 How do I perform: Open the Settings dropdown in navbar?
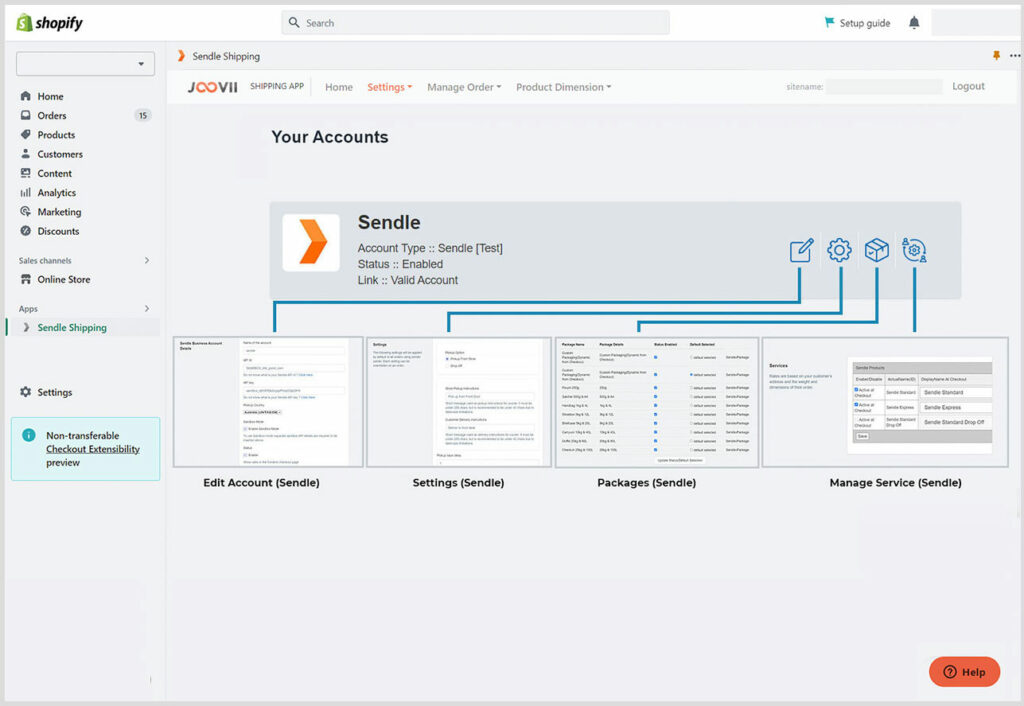(x=390, y=87)
